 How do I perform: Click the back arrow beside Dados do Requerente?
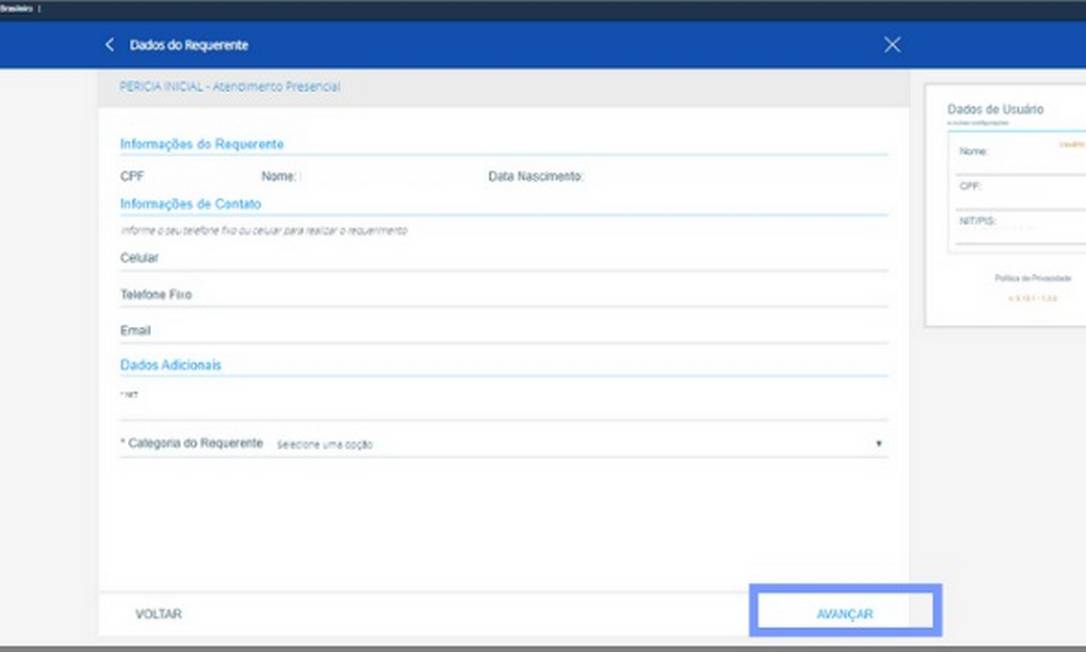tap(110, 45)
